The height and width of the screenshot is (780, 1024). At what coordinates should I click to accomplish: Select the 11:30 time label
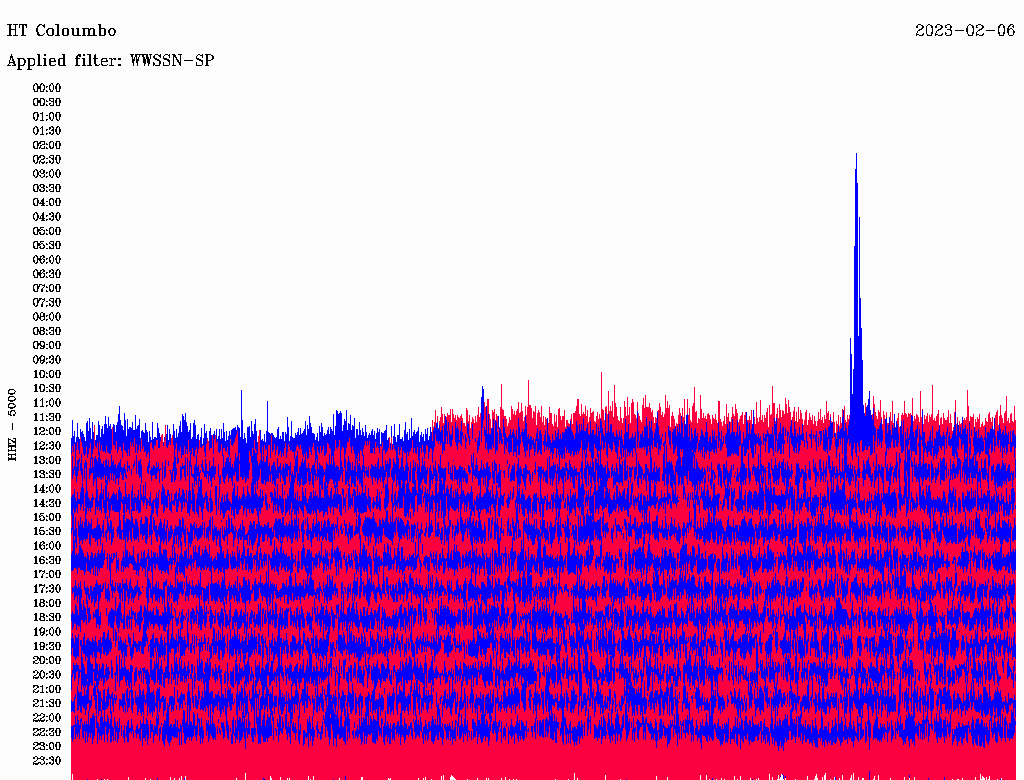coord(47,417)
